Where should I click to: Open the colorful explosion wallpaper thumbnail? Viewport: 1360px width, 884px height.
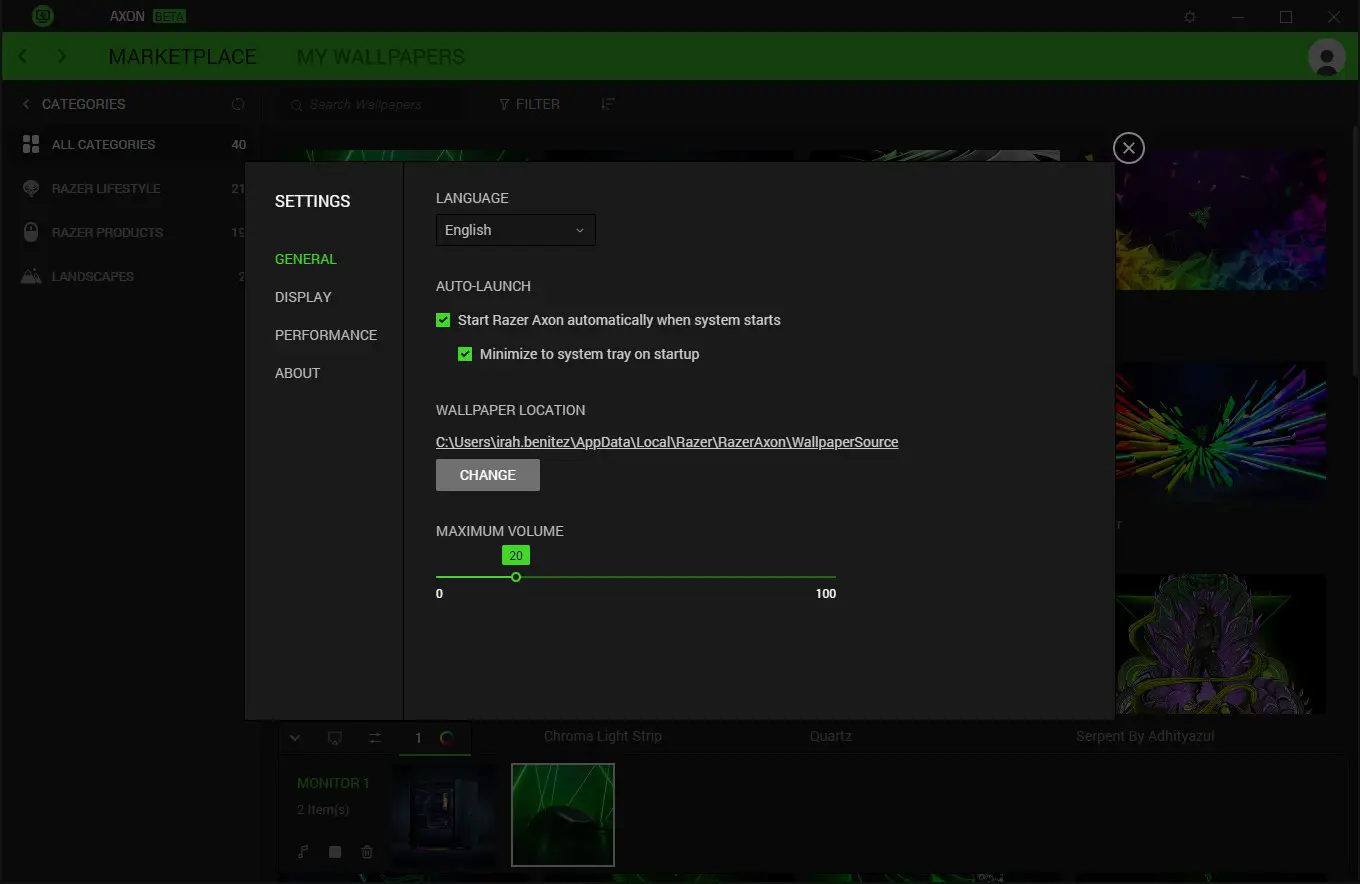1221,220
